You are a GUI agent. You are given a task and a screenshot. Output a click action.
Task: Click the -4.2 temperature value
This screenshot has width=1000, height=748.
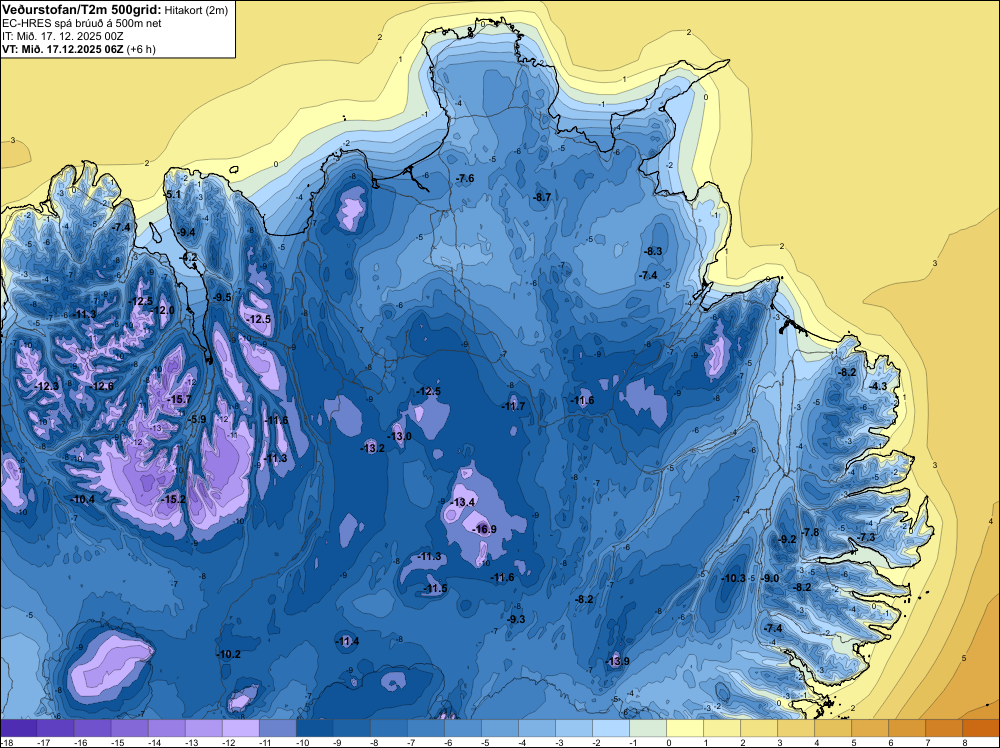pos(189,258)
